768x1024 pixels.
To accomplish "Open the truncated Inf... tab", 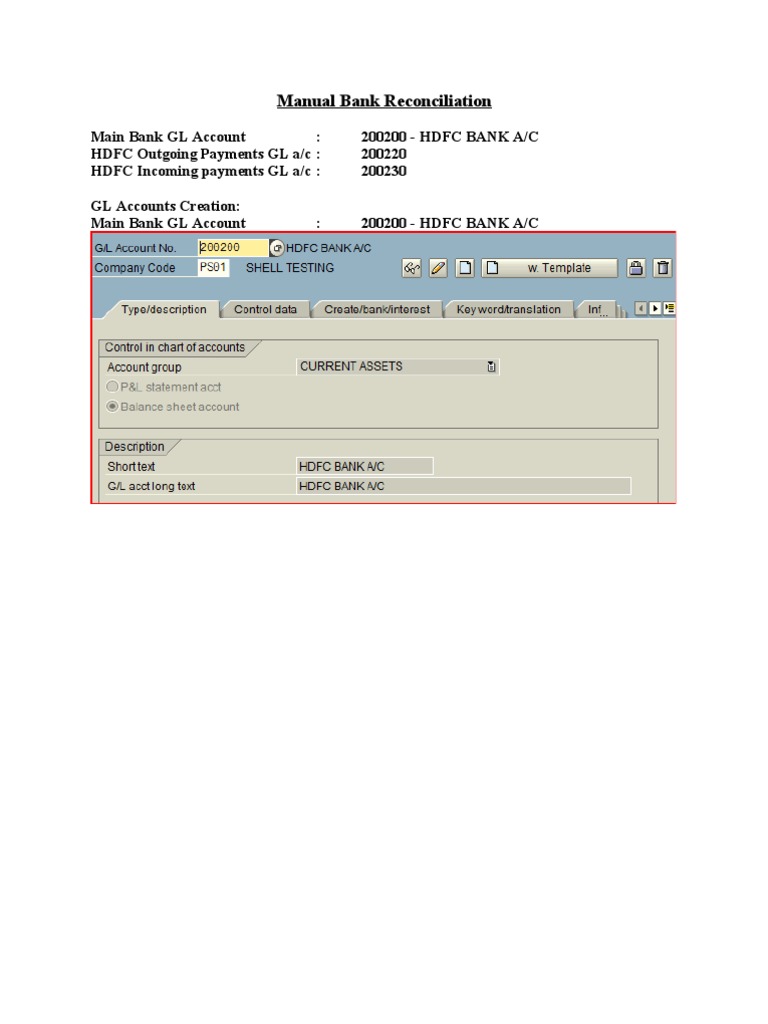I will (x=597, y=310).
